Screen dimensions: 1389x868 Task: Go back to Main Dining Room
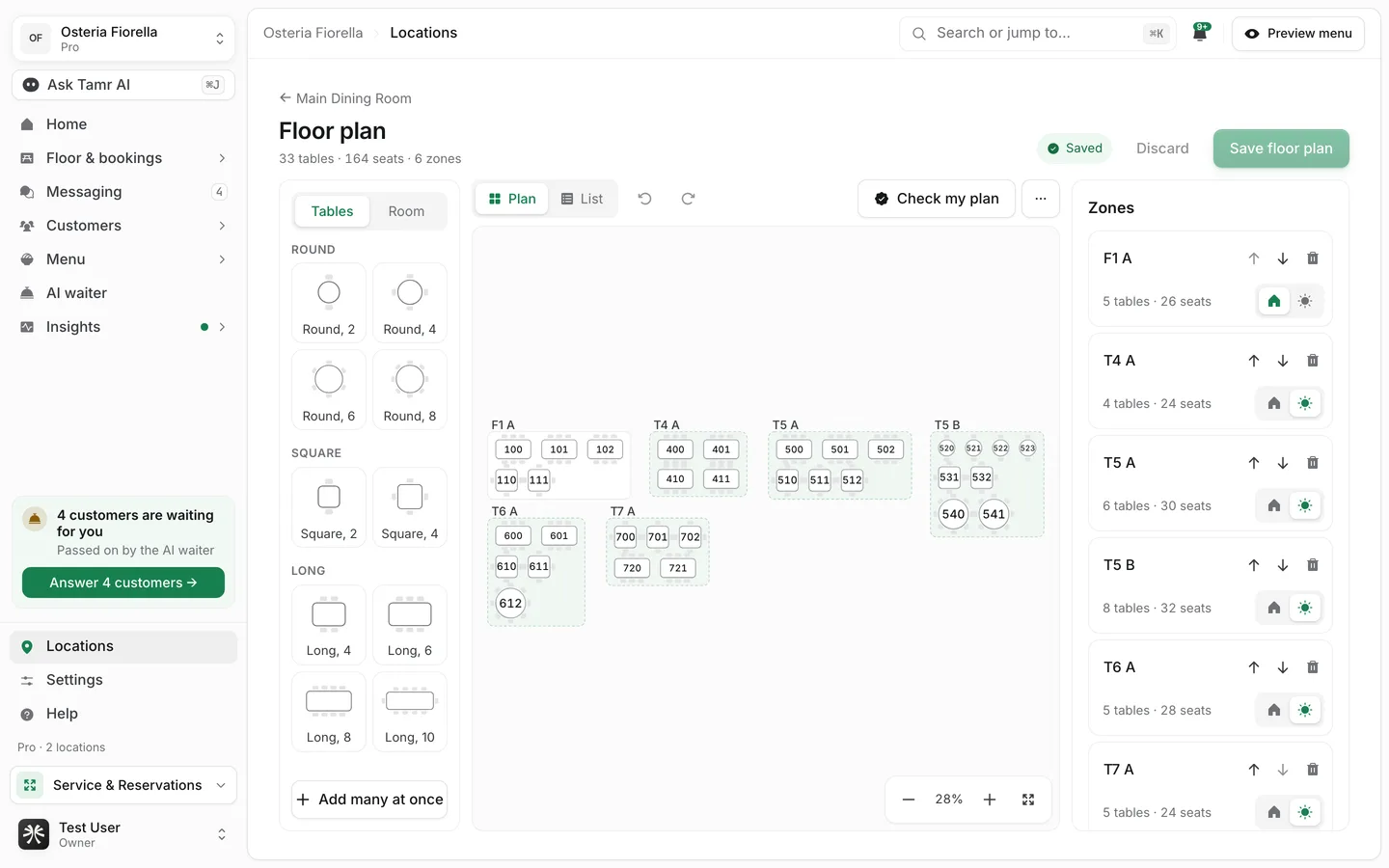tap(345, 98)
